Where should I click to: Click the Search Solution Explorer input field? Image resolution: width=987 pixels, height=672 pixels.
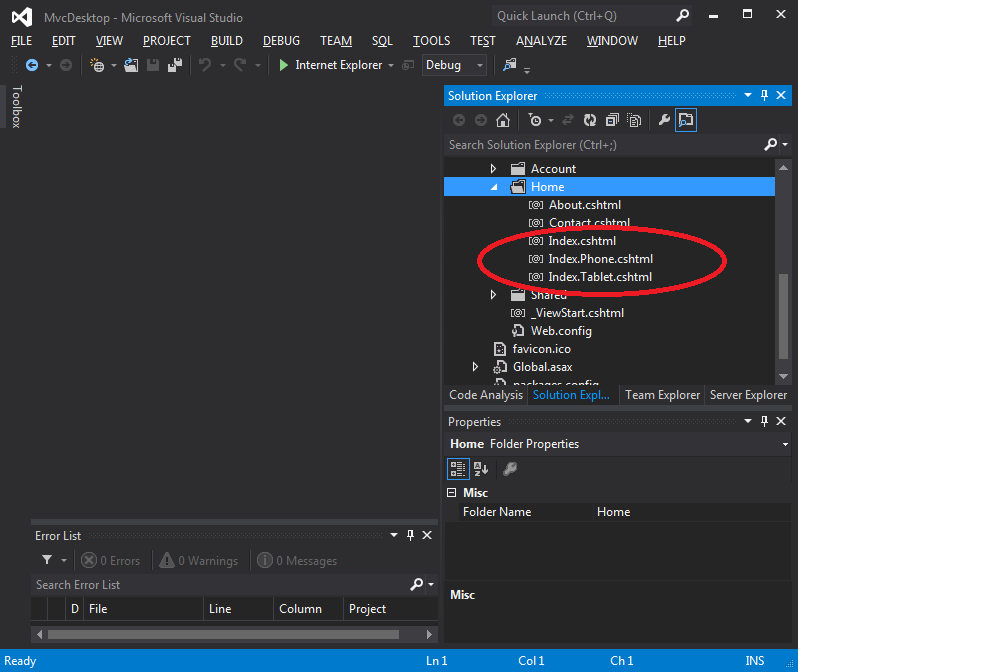(603, 145)
